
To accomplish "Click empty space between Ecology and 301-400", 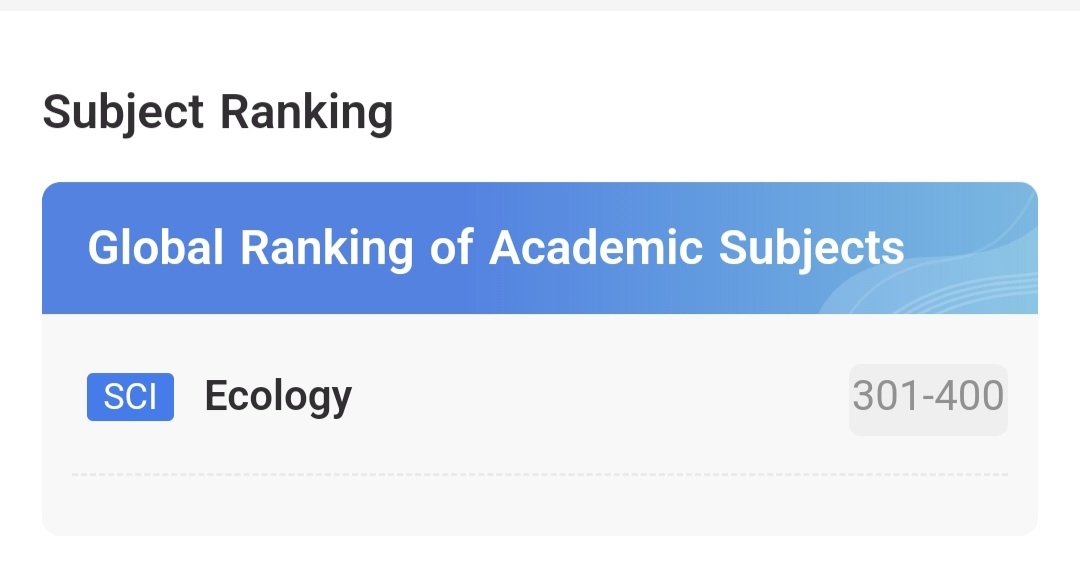I will tap(600, 398).
